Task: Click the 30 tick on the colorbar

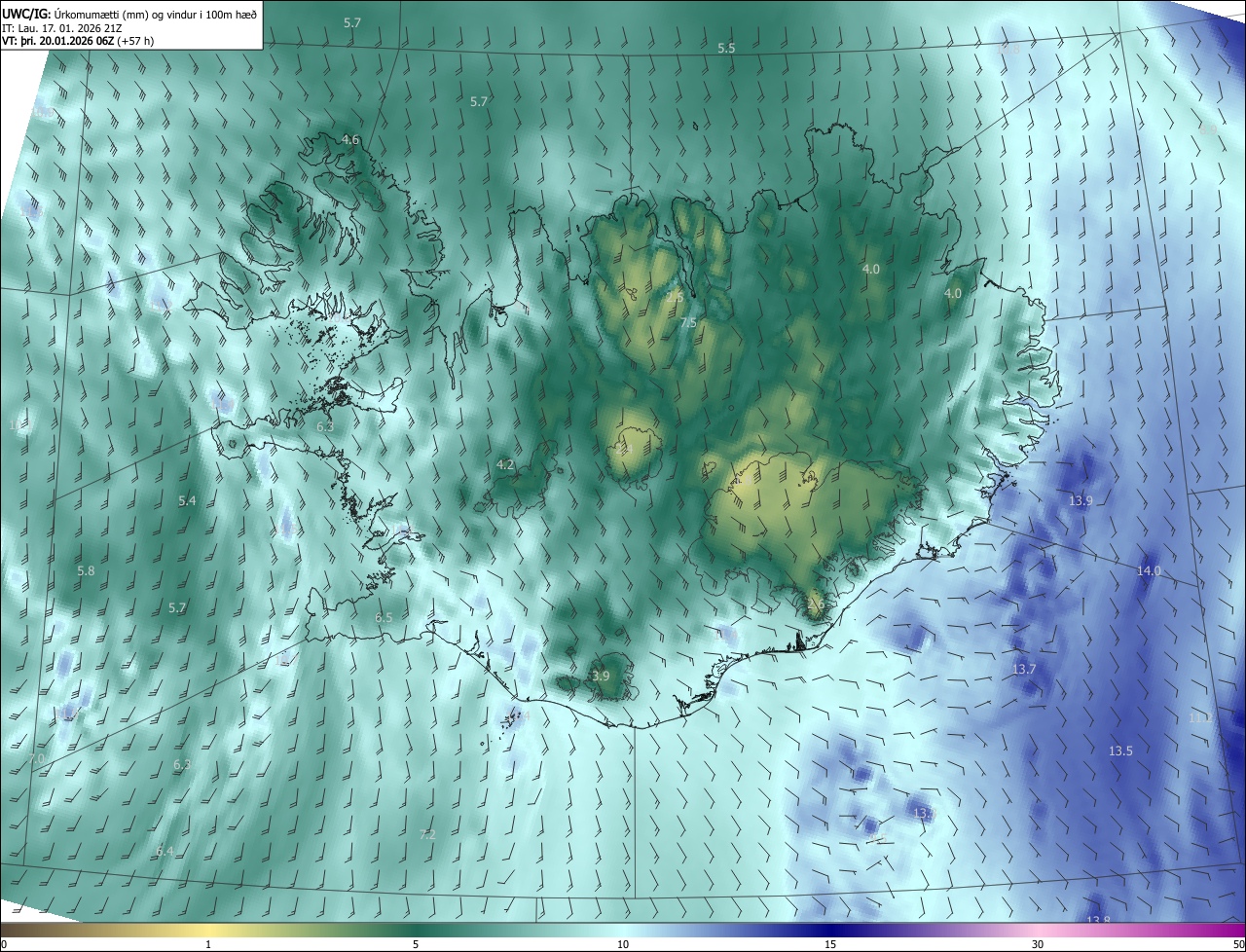Action: pyautogui.click(x=1038, y=944)
